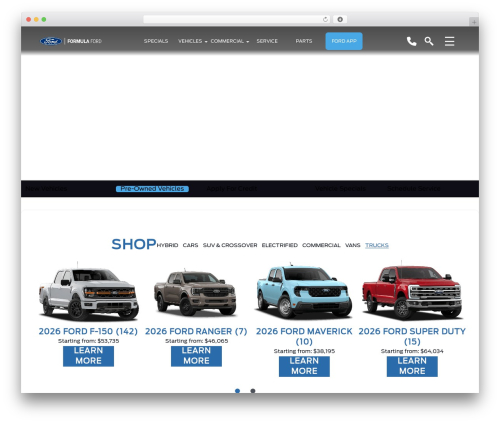Open the phone call icon
Viewport: 500px width, 423px height.
(412, 41)
